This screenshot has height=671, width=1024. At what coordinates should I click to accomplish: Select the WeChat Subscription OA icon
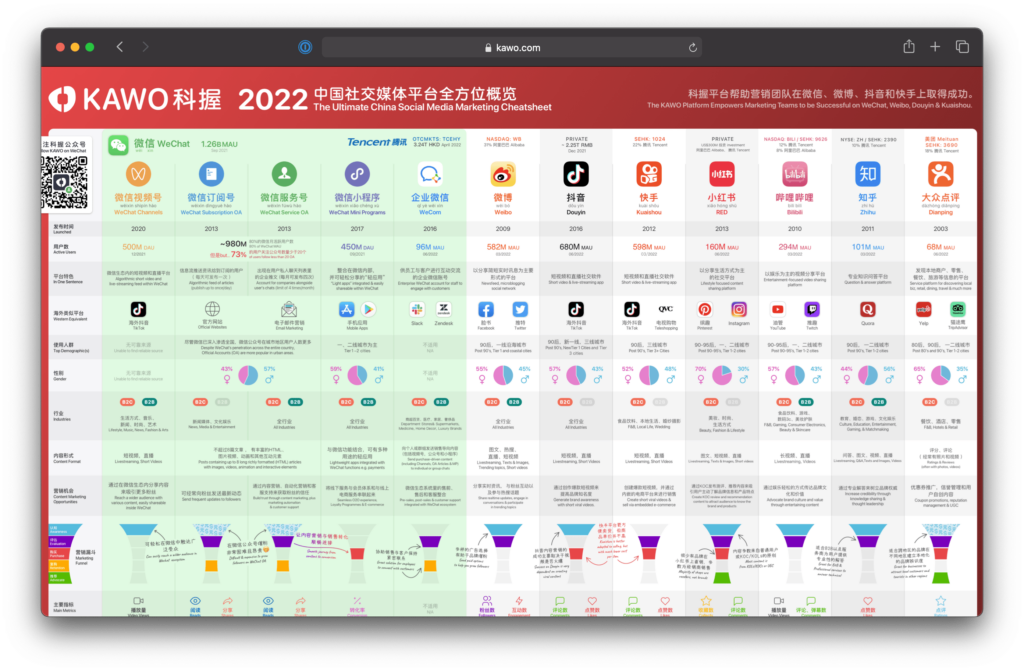(211, 174)
